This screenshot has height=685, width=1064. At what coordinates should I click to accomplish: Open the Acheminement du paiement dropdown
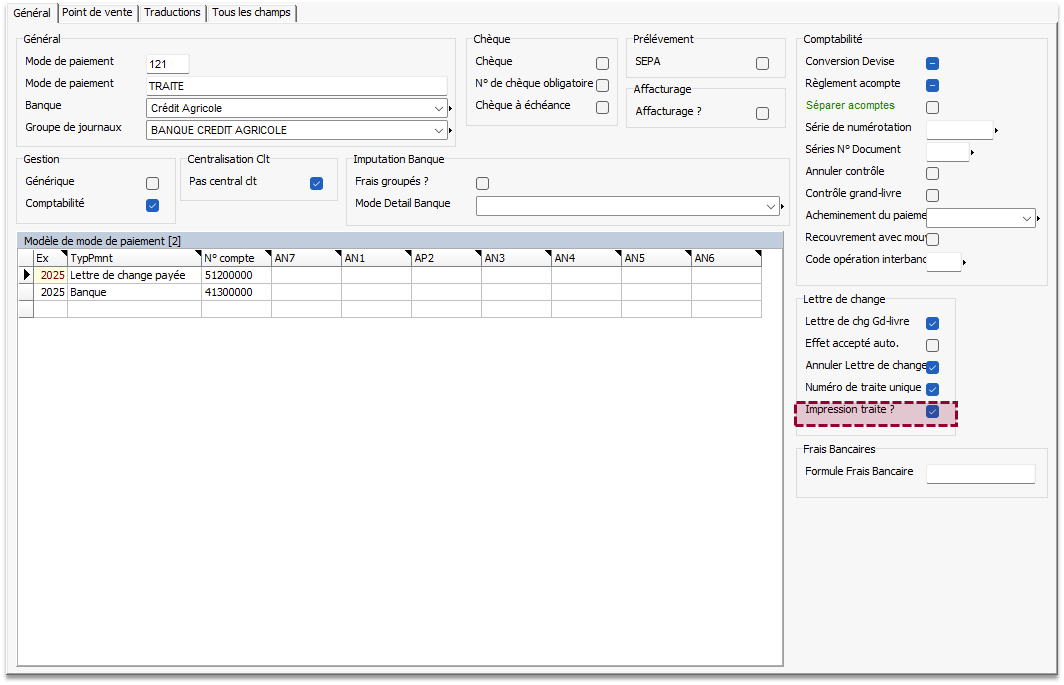(x=1027, y=218)
